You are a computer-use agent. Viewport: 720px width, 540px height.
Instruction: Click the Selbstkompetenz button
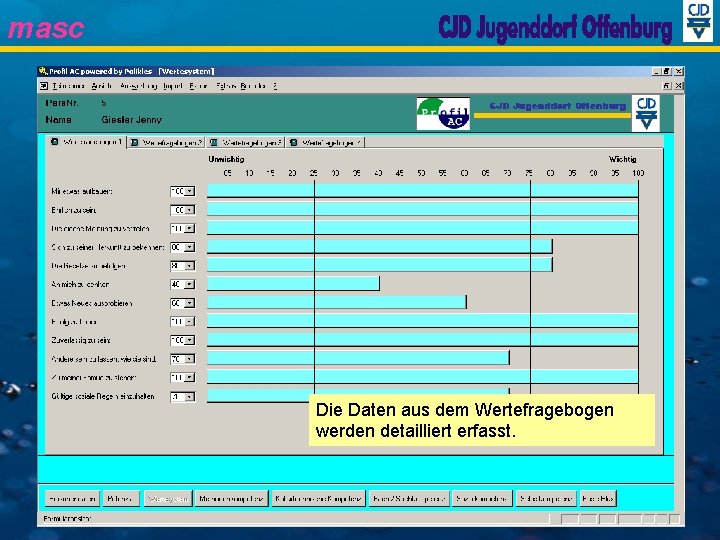pyautogui.click(x=546, y=499)
